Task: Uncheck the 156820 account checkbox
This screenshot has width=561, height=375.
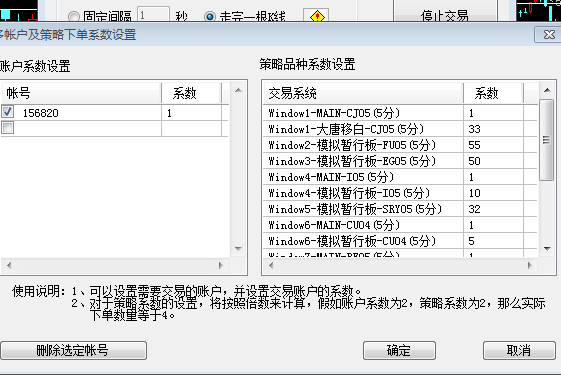Action: click(x=8, y=112)
